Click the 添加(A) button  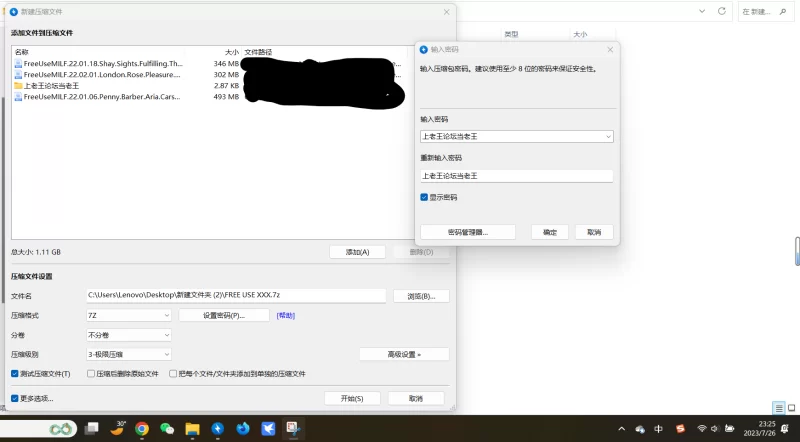click(x=357, y=252)
